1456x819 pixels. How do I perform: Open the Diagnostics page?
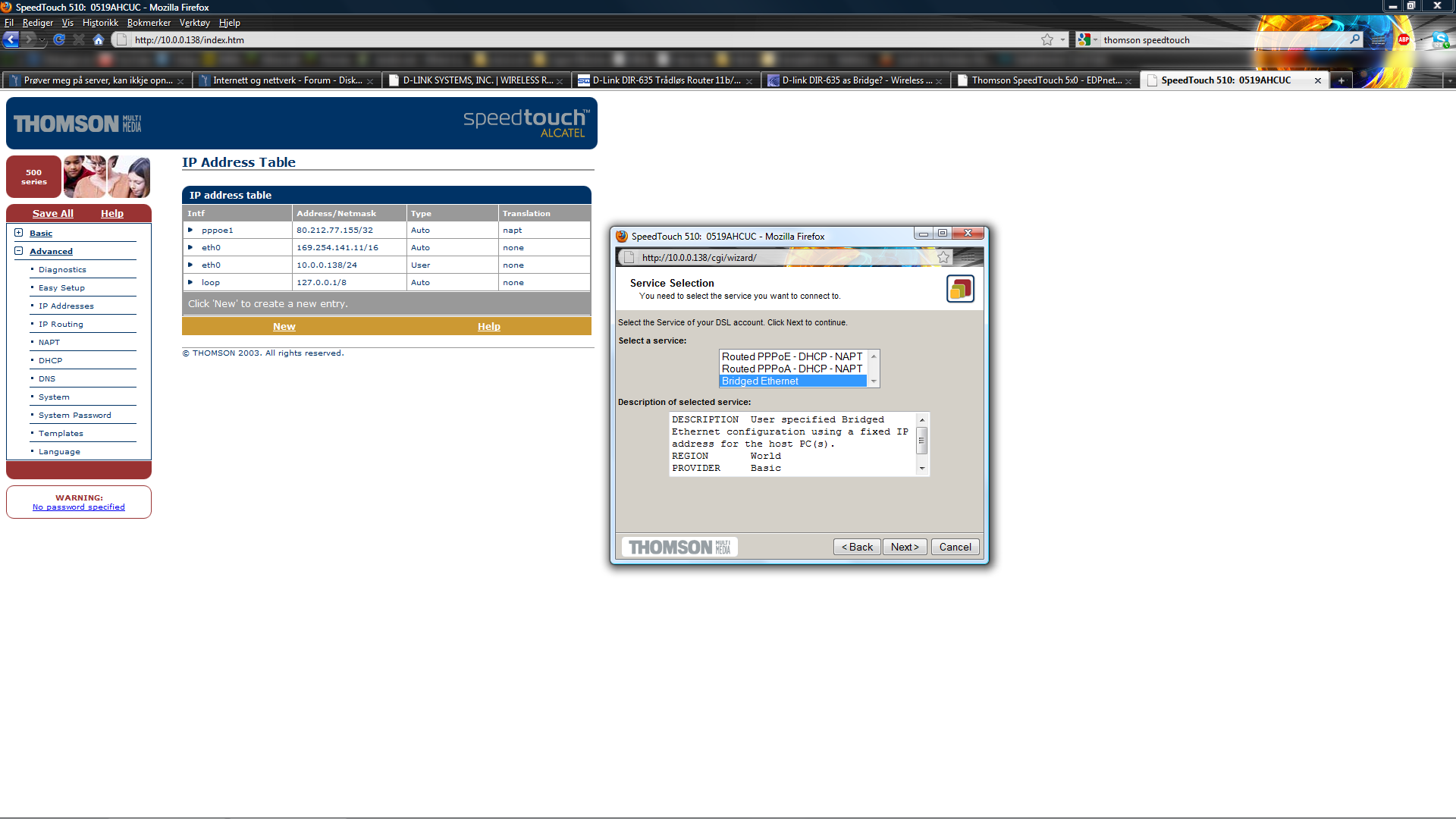pyautogui.click(x=62, y=270)
